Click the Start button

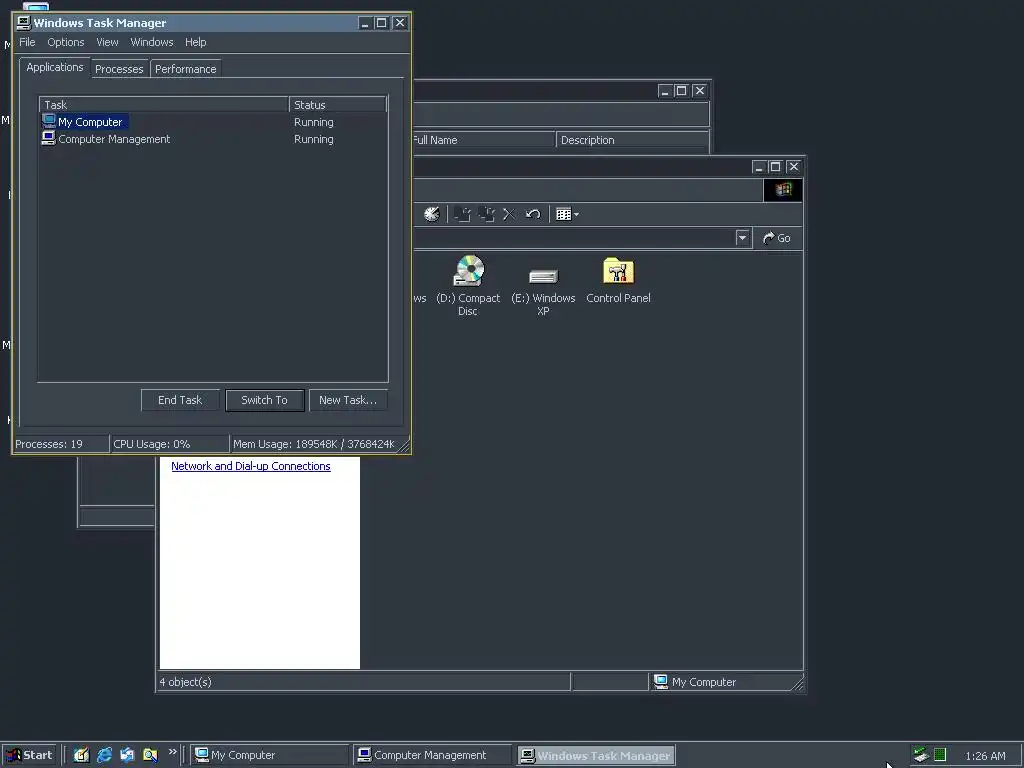point(29,755)
